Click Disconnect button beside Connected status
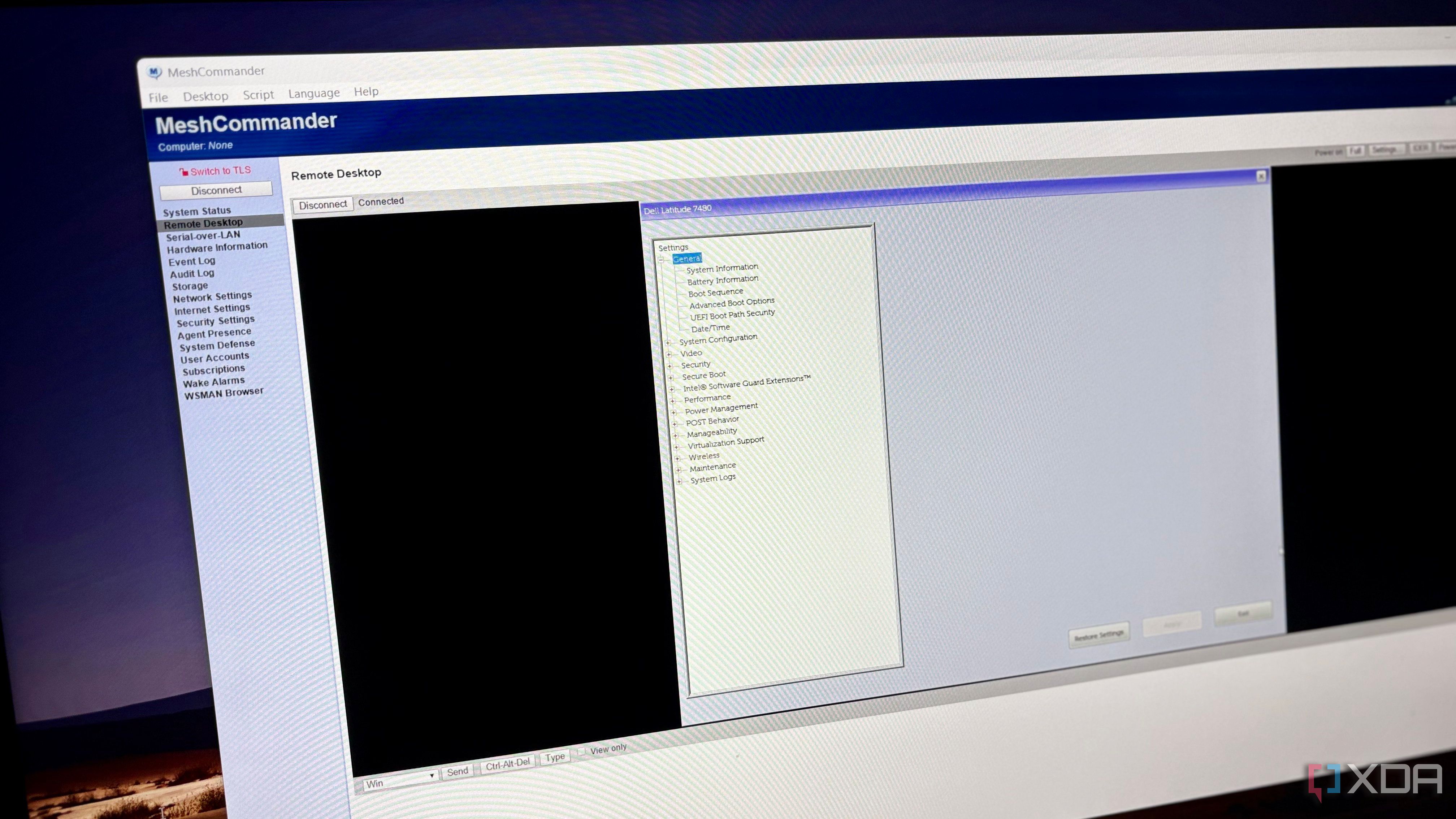 click(323, 205)
